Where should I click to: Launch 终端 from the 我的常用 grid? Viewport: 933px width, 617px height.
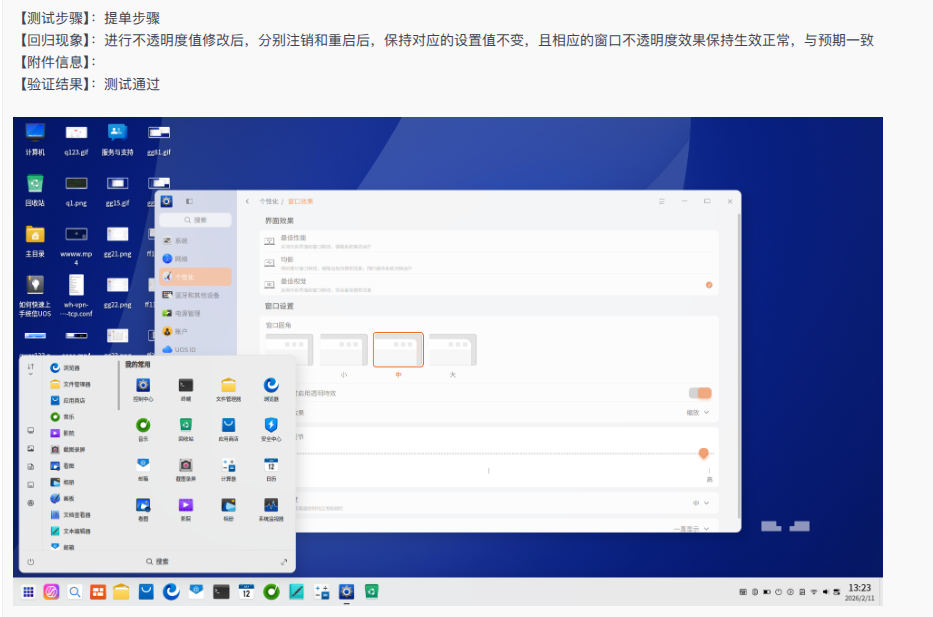pyautogui.click(x=186, y=388)
